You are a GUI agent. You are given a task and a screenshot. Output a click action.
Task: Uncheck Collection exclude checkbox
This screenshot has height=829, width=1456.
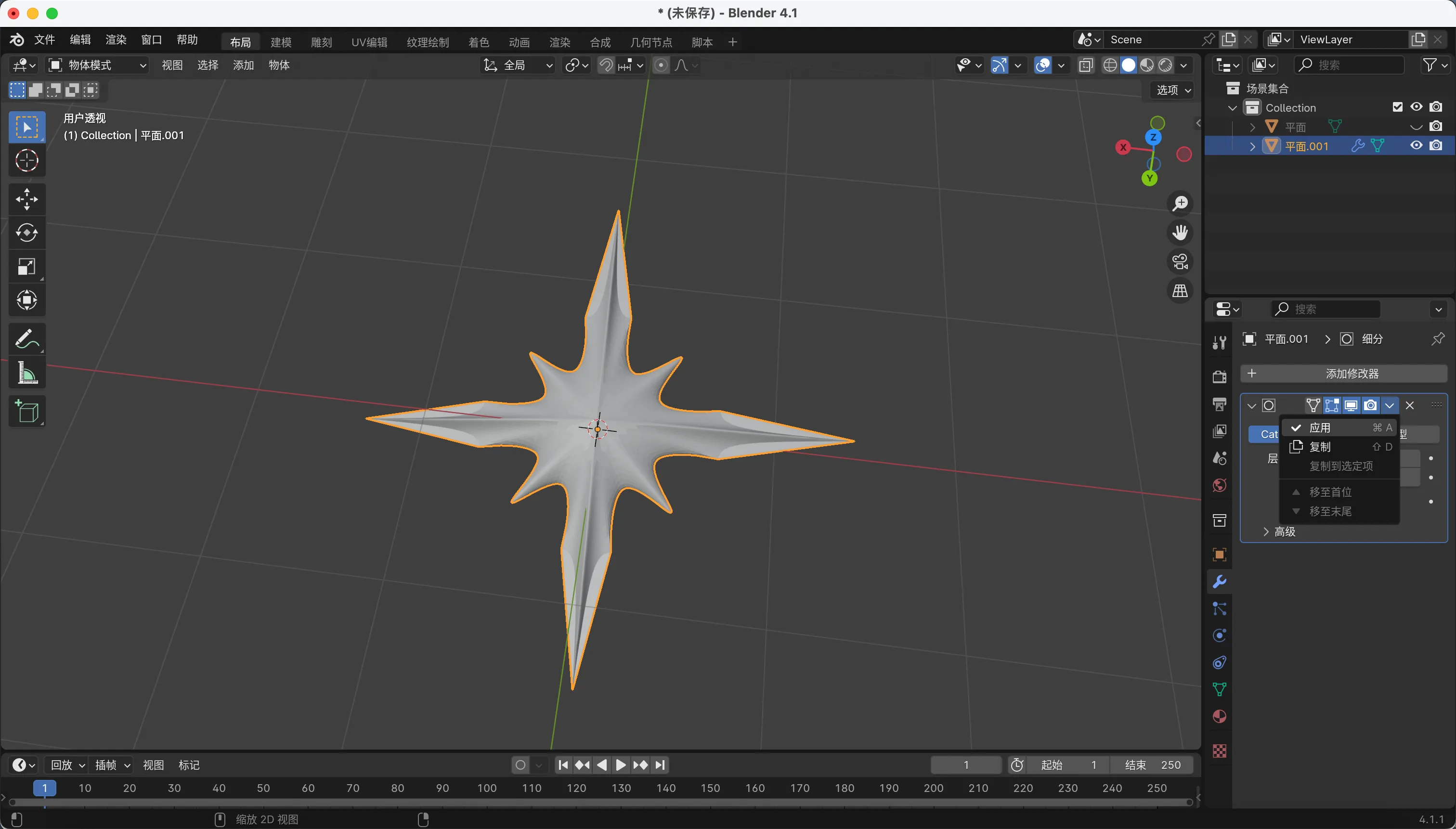(1397, 107)
